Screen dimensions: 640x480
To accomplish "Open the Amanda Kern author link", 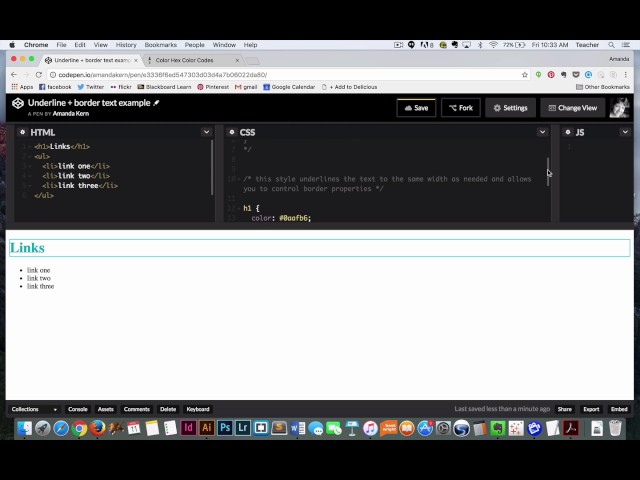I will [71, 113].
